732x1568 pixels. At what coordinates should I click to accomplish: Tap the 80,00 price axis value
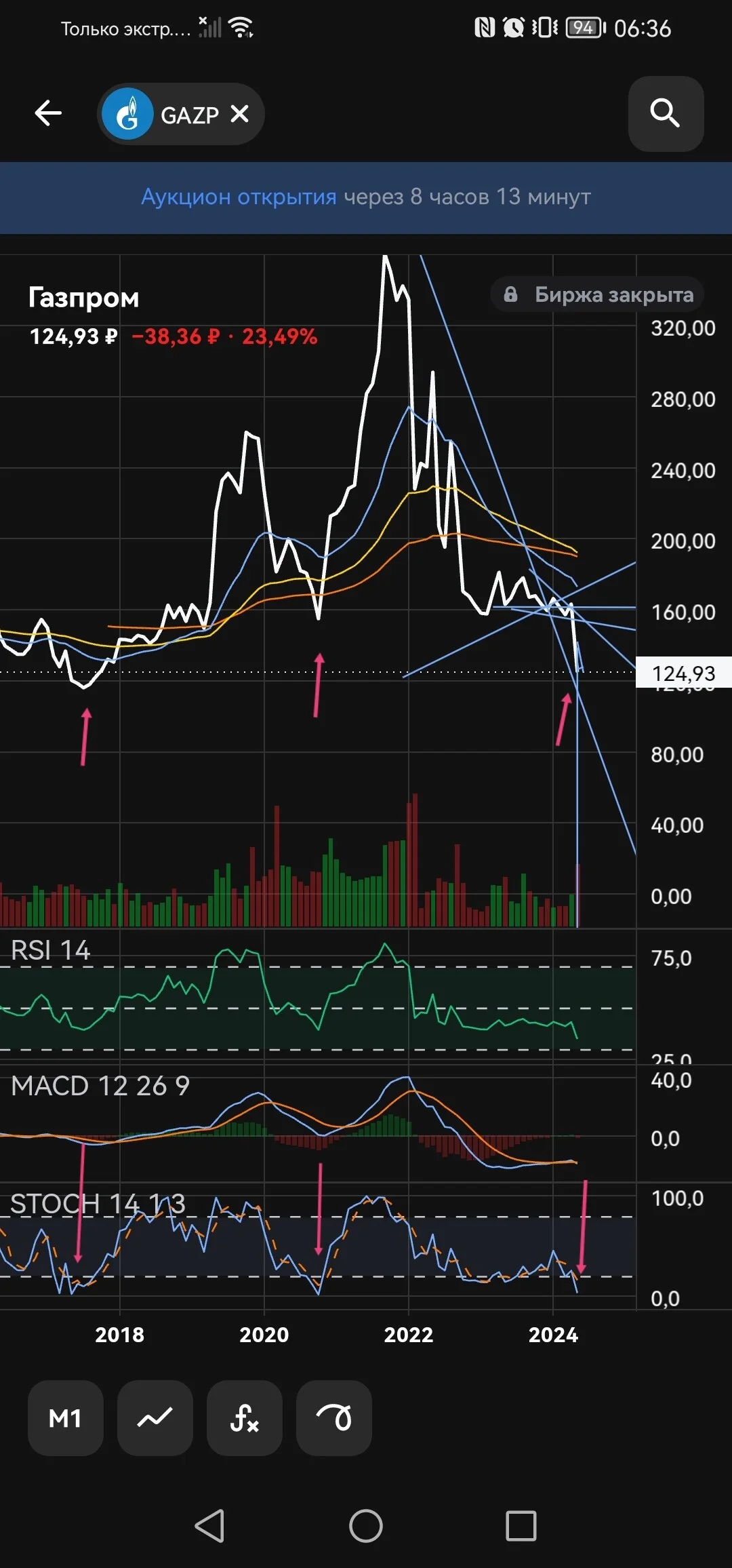pos(677,755)
